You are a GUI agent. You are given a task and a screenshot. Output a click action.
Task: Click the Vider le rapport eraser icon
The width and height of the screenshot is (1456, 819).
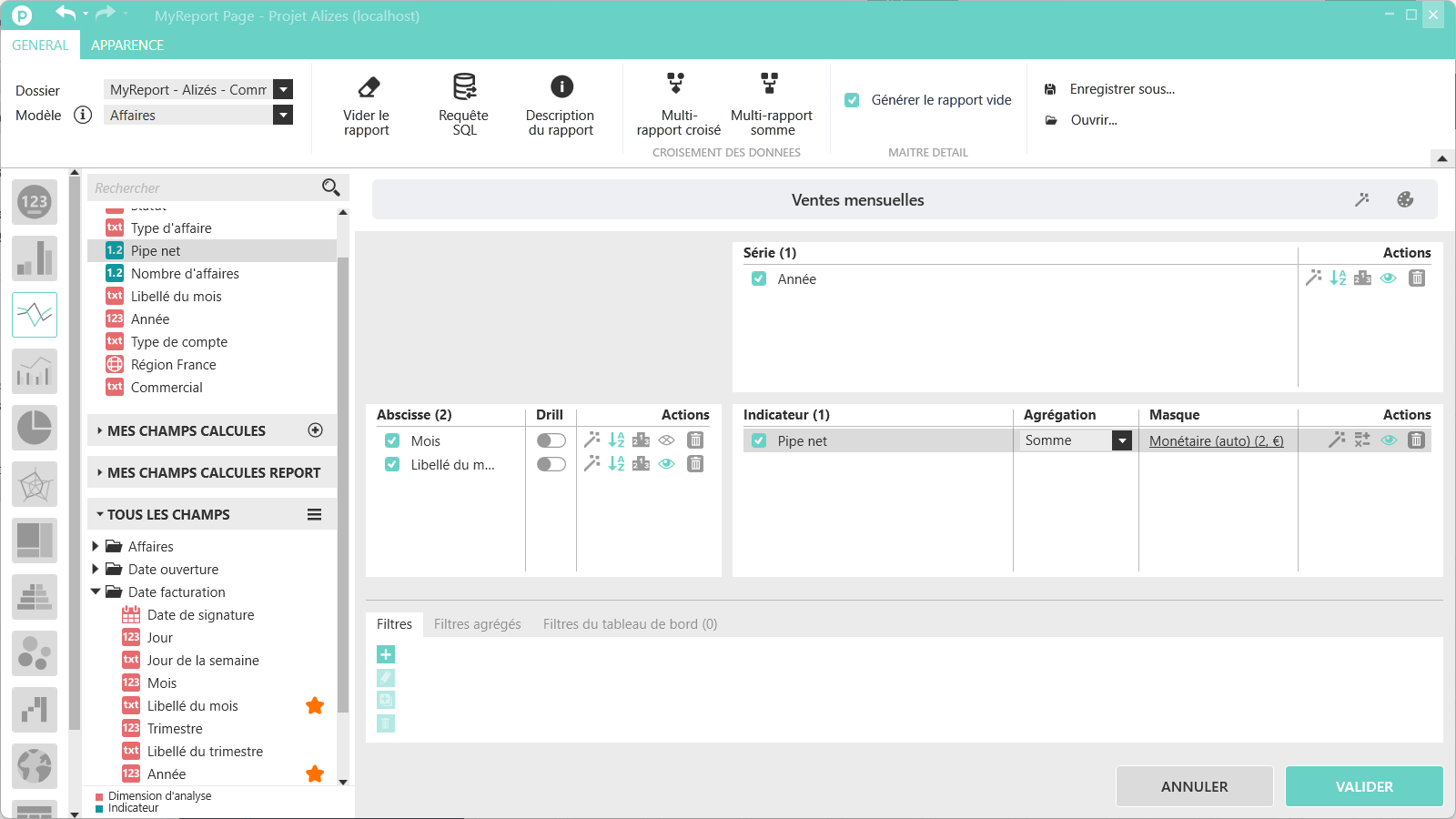point(369,87)
